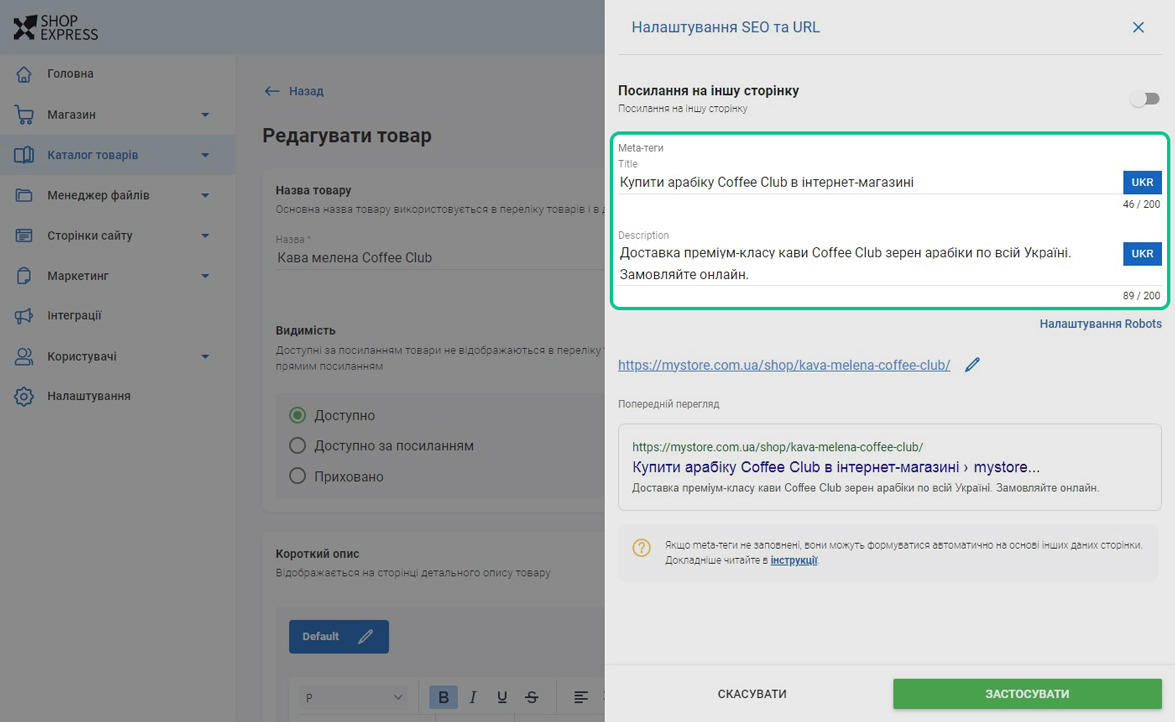Viewport: 1175px width, 722px height.
Task: Click the catalog book icon
Action: point(24,155)
